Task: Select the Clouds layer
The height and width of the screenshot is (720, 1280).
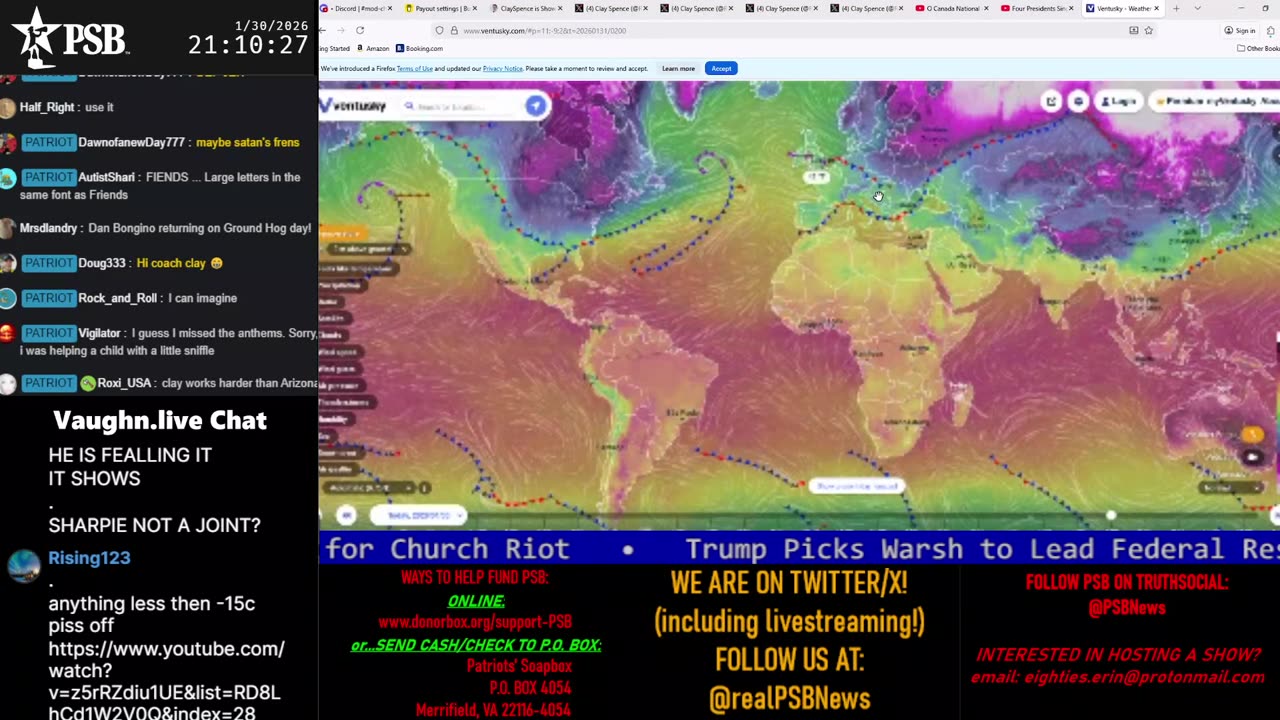Action: 334,335
